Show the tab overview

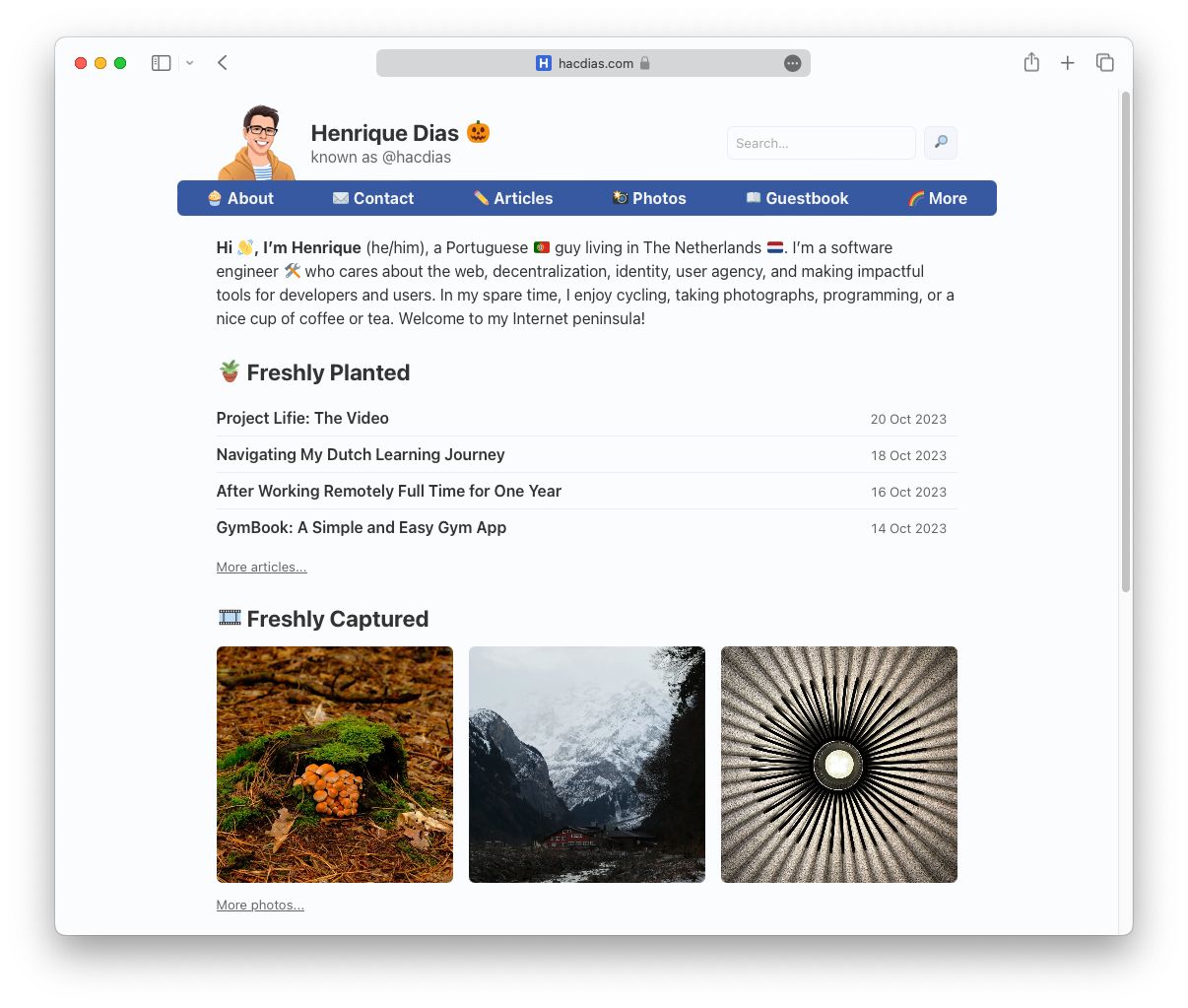pyautogui.click(x=1104, y=63)
